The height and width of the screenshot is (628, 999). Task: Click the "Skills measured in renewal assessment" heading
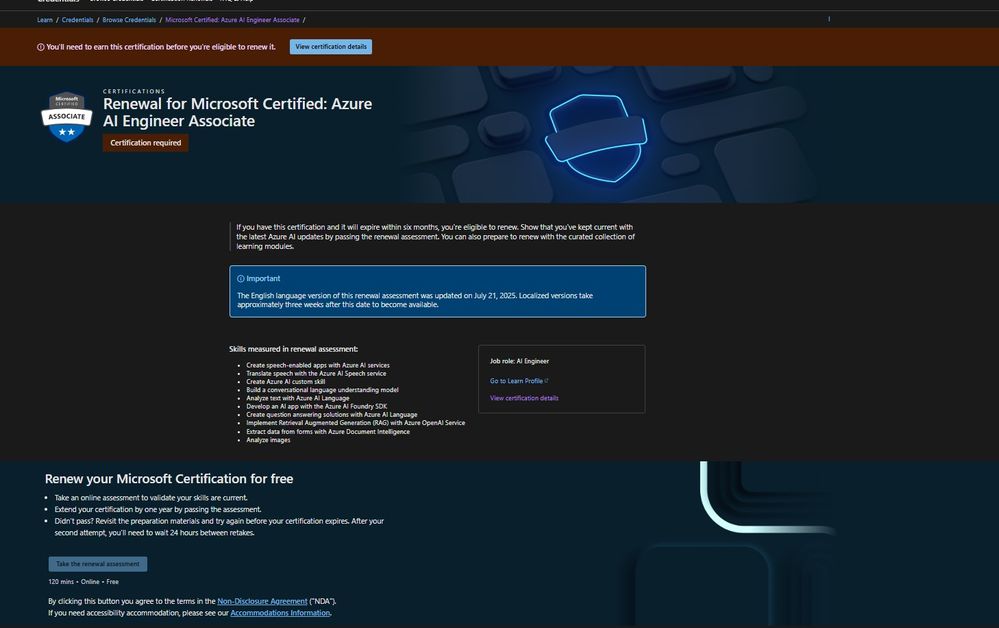click(294, 349)
